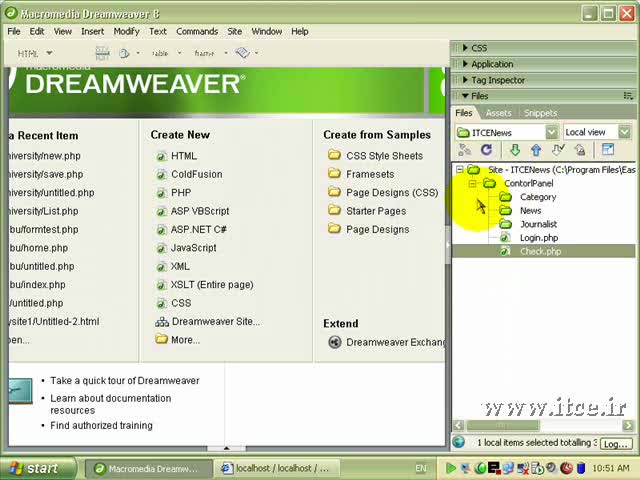Image resolution: width=640 pixels, height=480 pixels.
Task: Expand the CSS panel group
Action: coord(465,48)
